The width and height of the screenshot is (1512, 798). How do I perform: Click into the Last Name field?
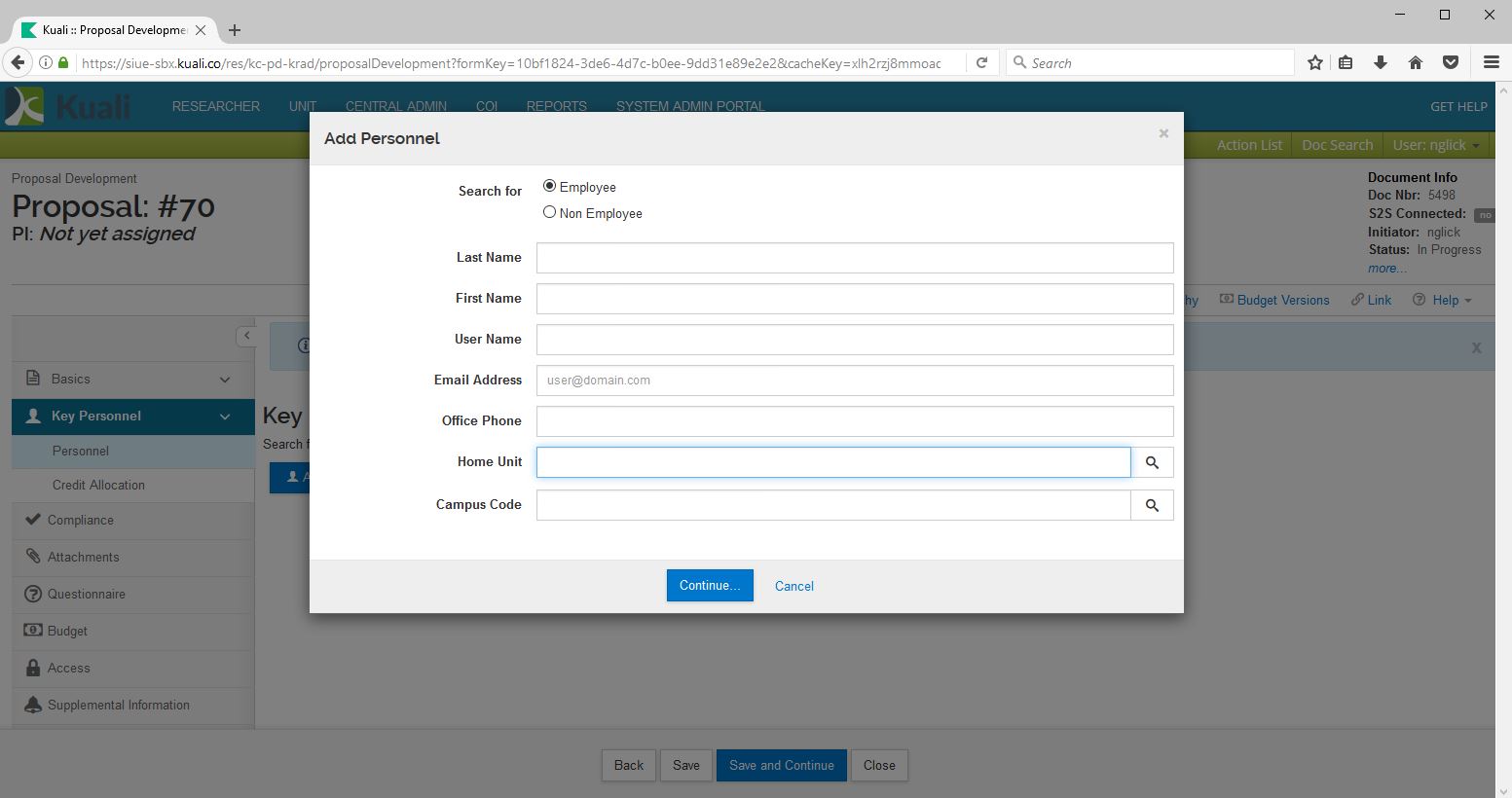pos(854,258)
